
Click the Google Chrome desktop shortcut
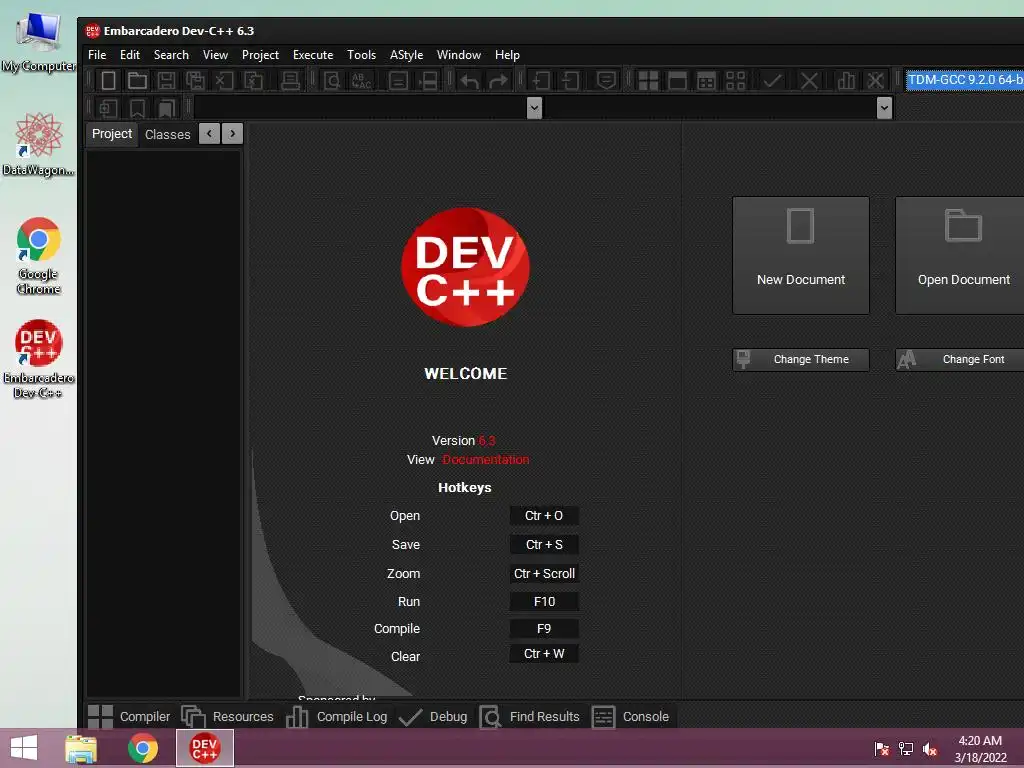pyautogui.click(x=39, y=255)
